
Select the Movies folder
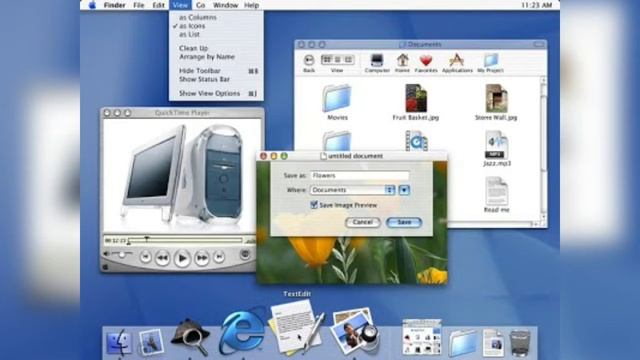click(x=337, y=102)
